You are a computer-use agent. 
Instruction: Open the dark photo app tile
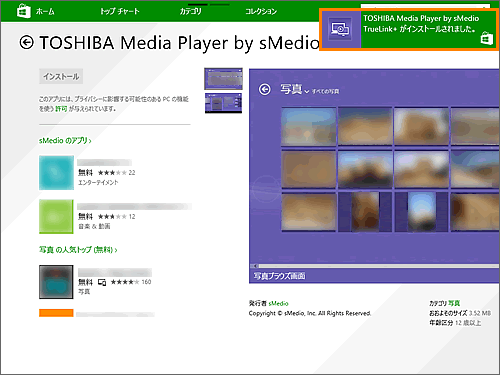[56, 282]
